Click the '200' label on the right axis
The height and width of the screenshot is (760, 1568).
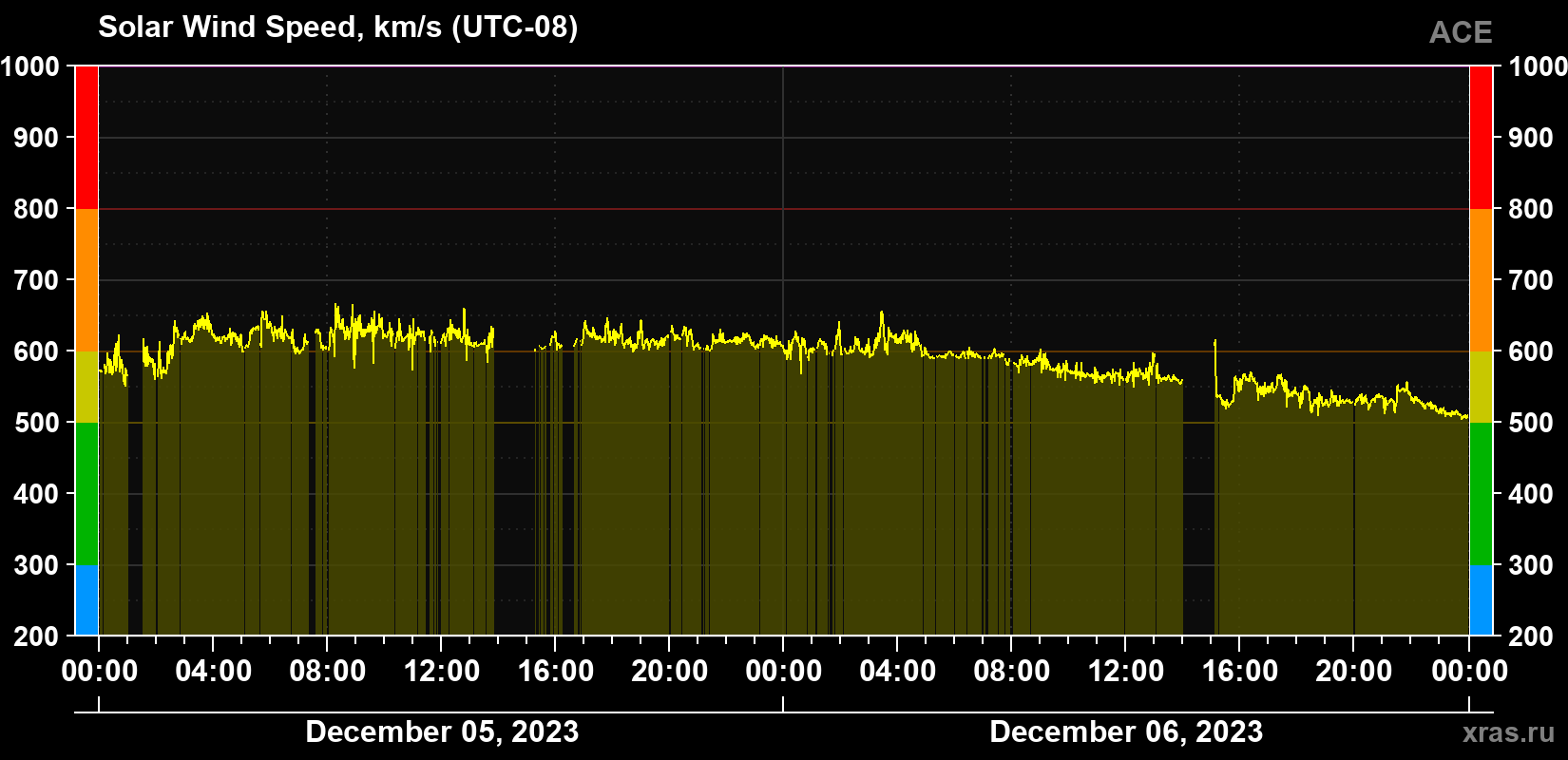pos(1531,636)
